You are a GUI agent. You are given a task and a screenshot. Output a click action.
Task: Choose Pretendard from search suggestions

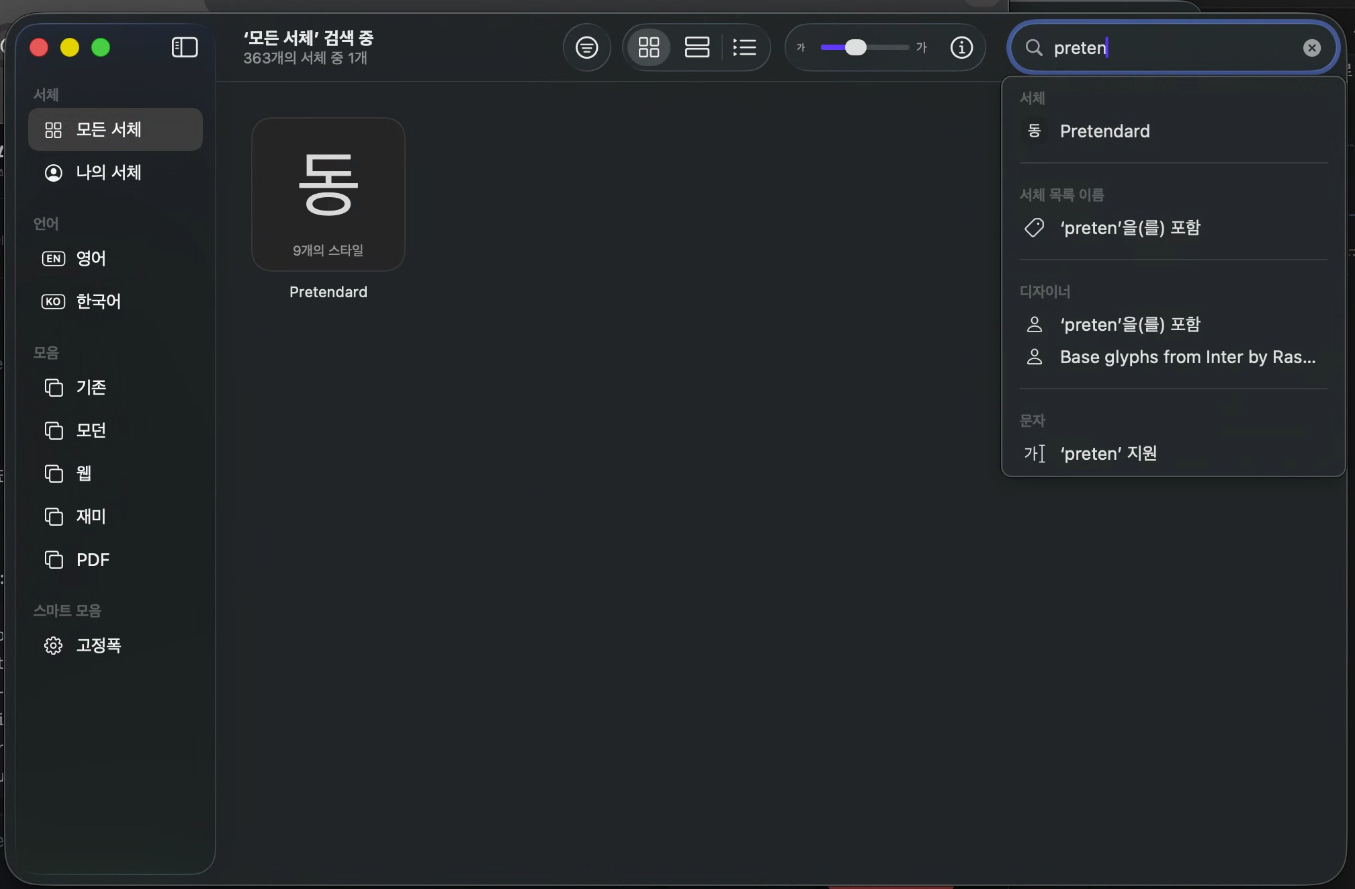pyautogui.click(x=1104, y=130)
